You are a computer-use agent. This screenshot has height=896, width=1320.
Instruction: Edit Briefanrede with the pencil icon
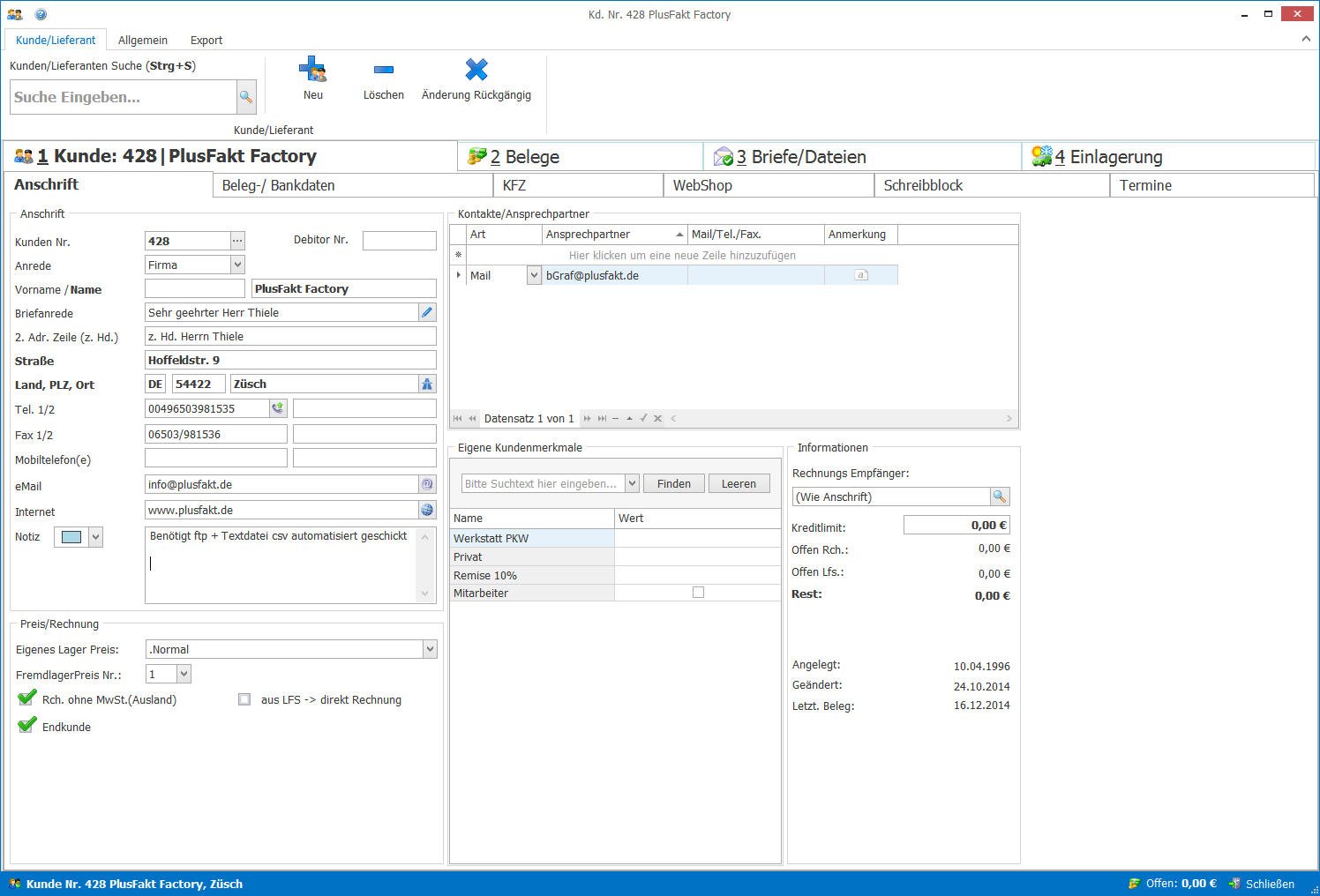(x=427, y=312)
